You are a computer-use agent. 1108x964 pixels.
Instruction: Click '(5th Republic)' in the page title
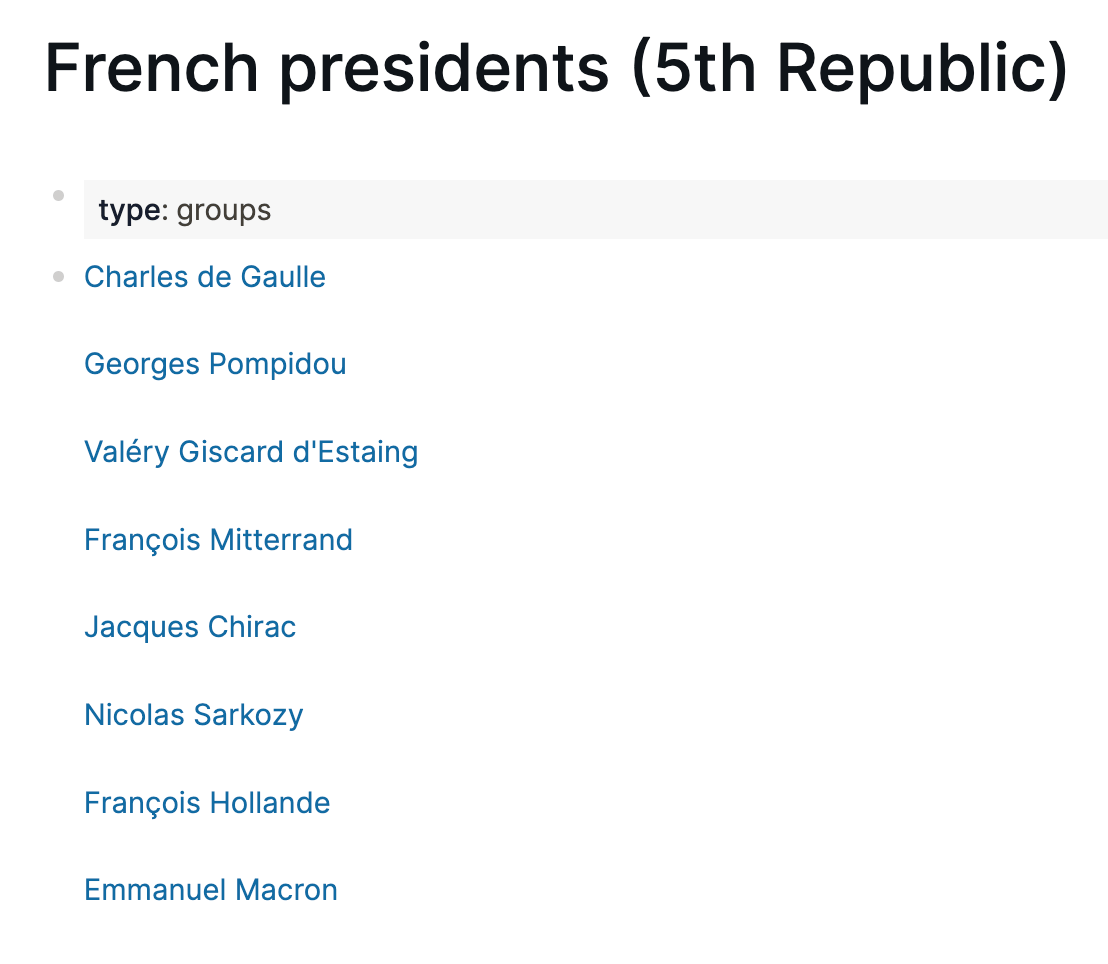(x=850, y=68)
